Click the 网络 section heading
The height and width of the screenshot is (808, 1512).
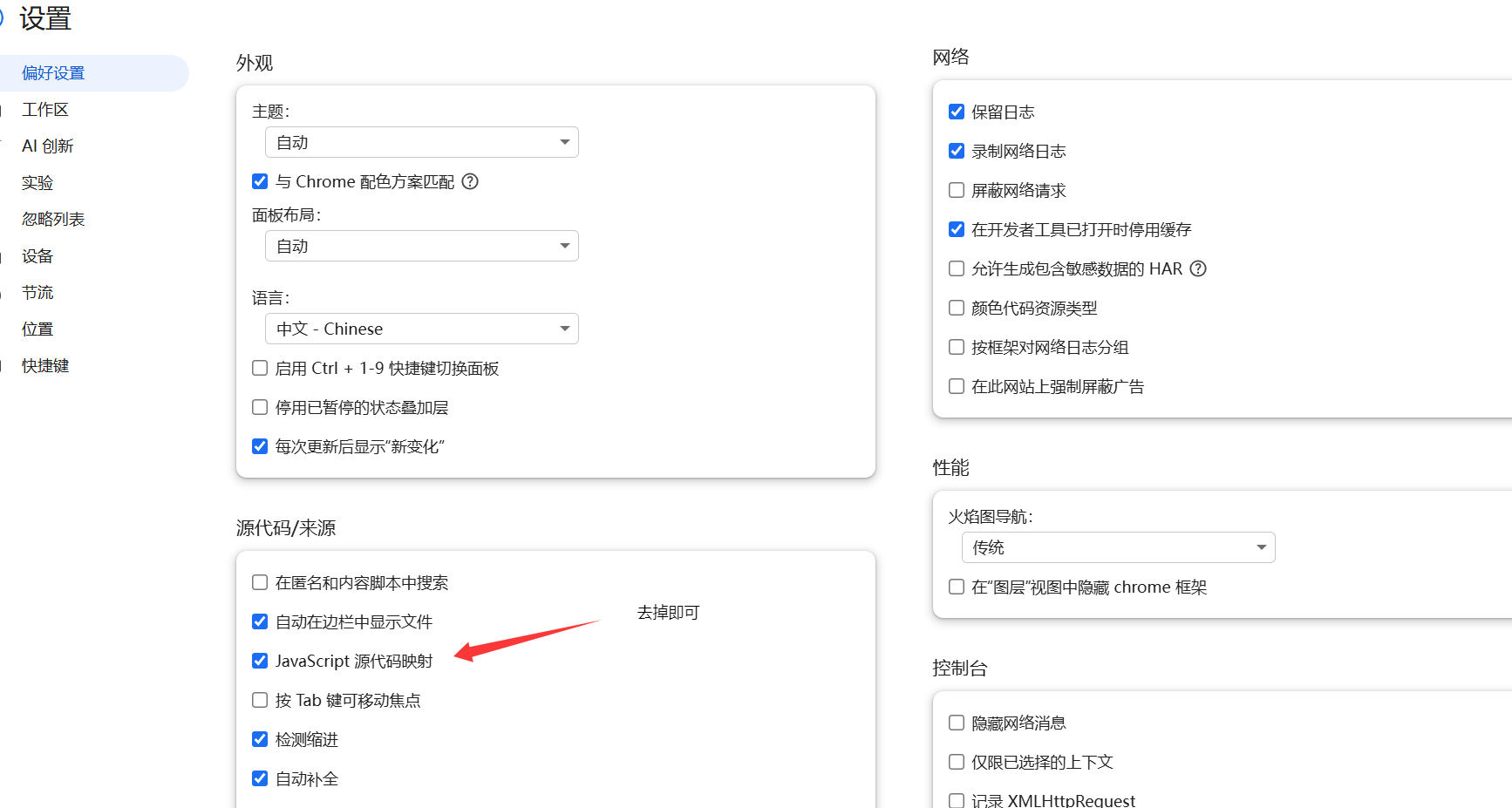click(x=951, y=57)
